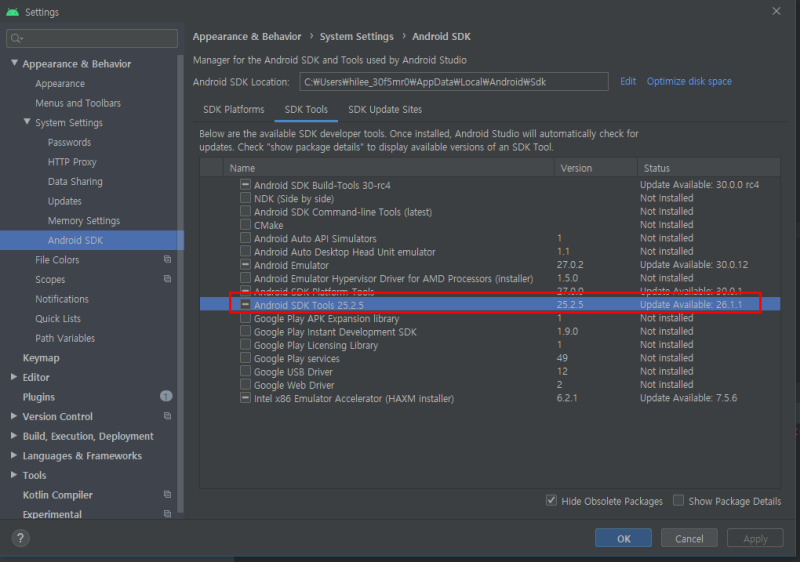Expand the Editor tree node
Viewport: 800px width, 562px height.
click(14, 377)
